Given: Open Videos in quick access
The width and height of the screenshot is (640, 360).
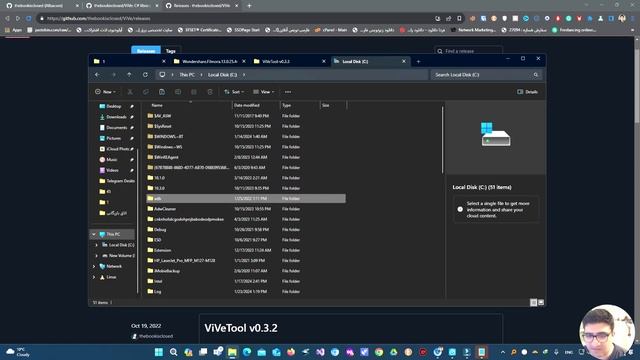Looking at the screenshot, I should 112,170.
